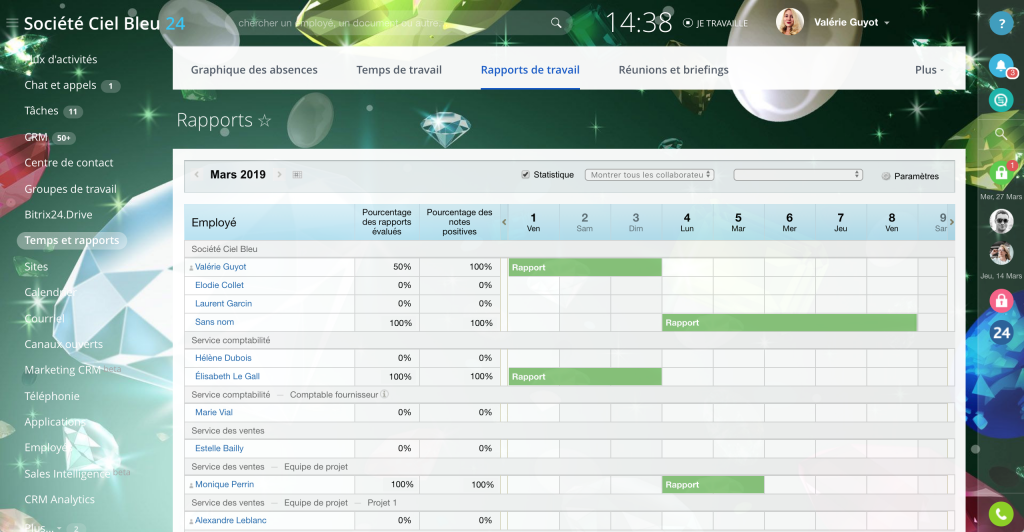Toggle the JE TRAVAILLE work status
Image resolution: width=1024 pixels, height=532 pixels.
[715, 23]
